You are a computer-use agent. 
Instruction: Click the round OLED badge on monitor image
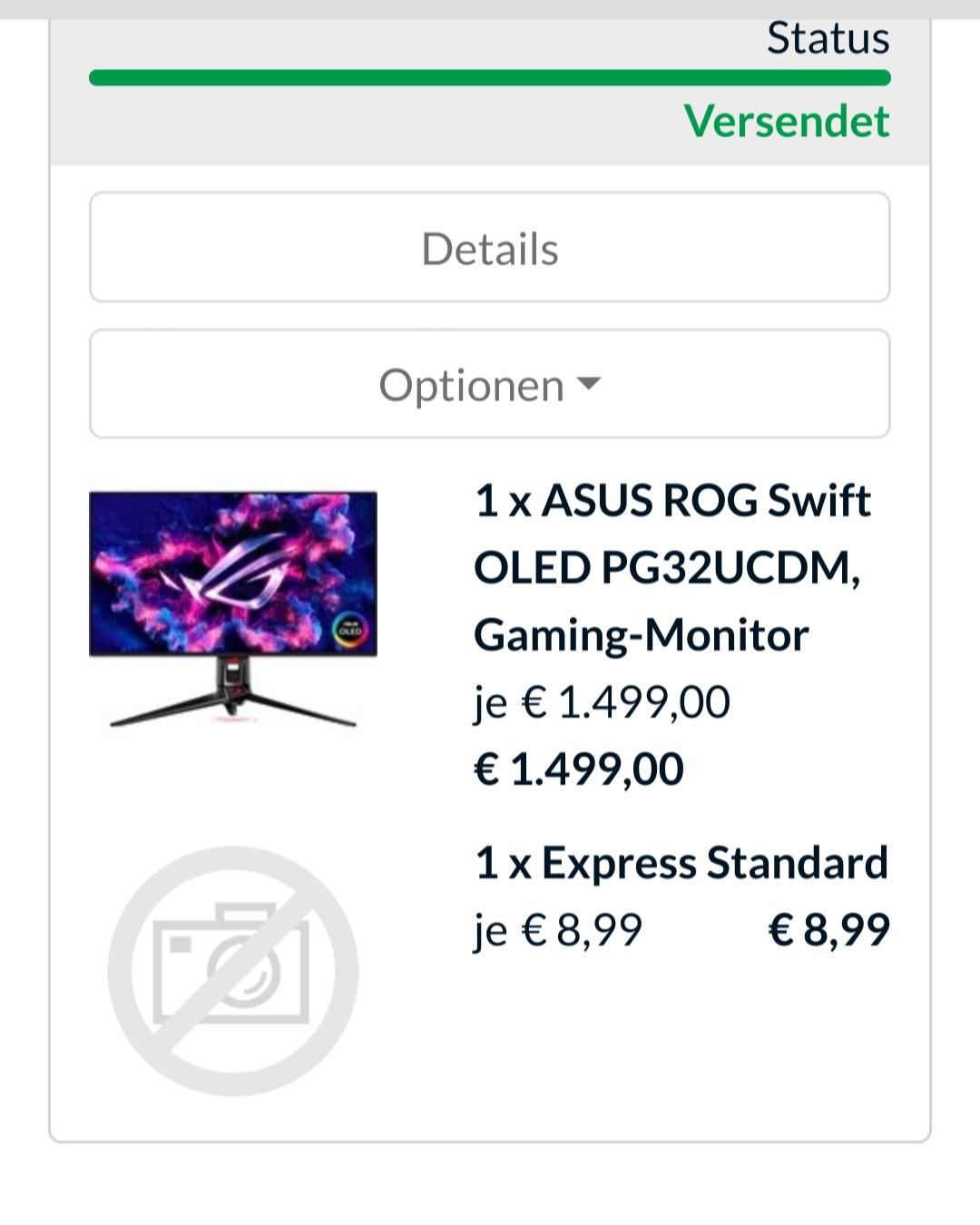click(349, 630)
